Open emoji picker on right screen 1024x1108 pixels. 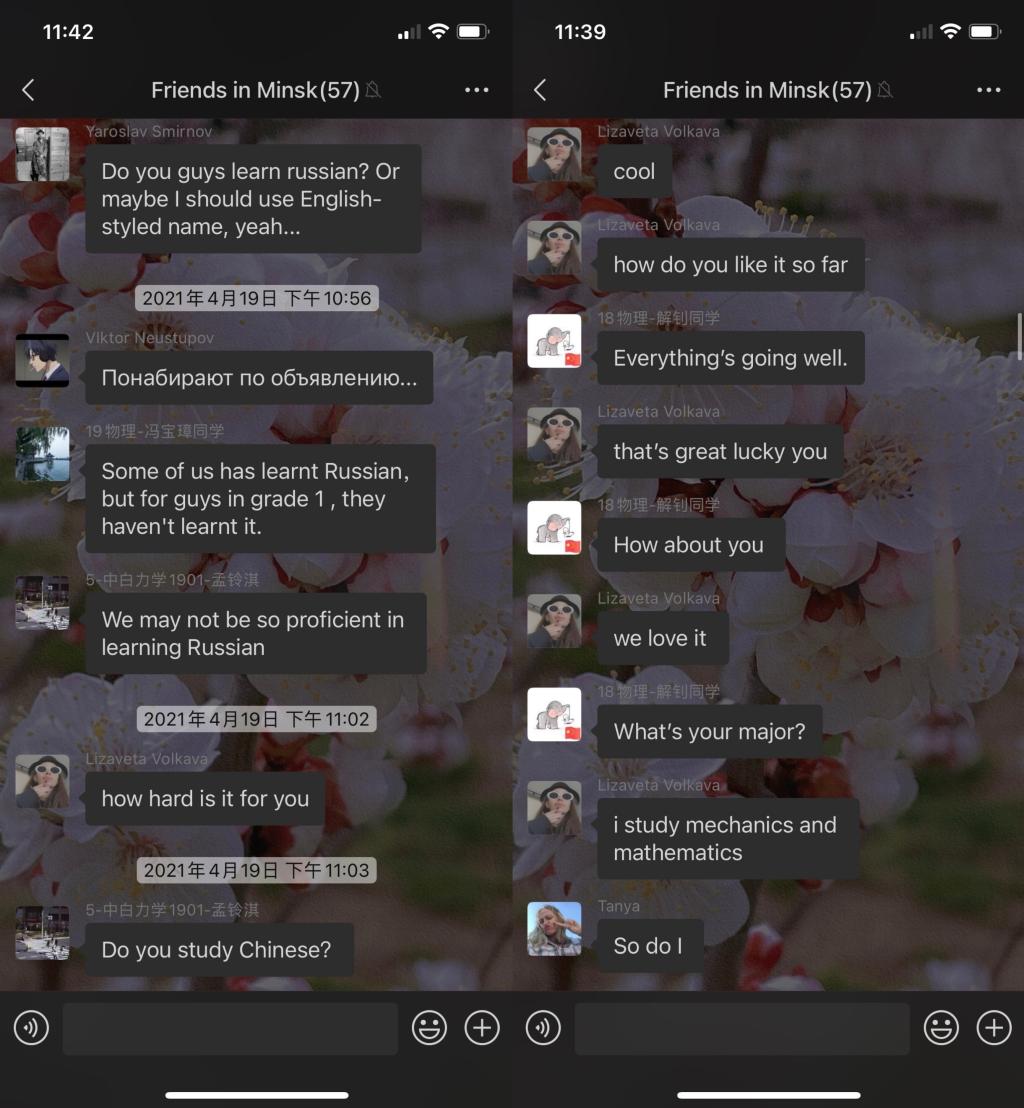coord(941,1028)
